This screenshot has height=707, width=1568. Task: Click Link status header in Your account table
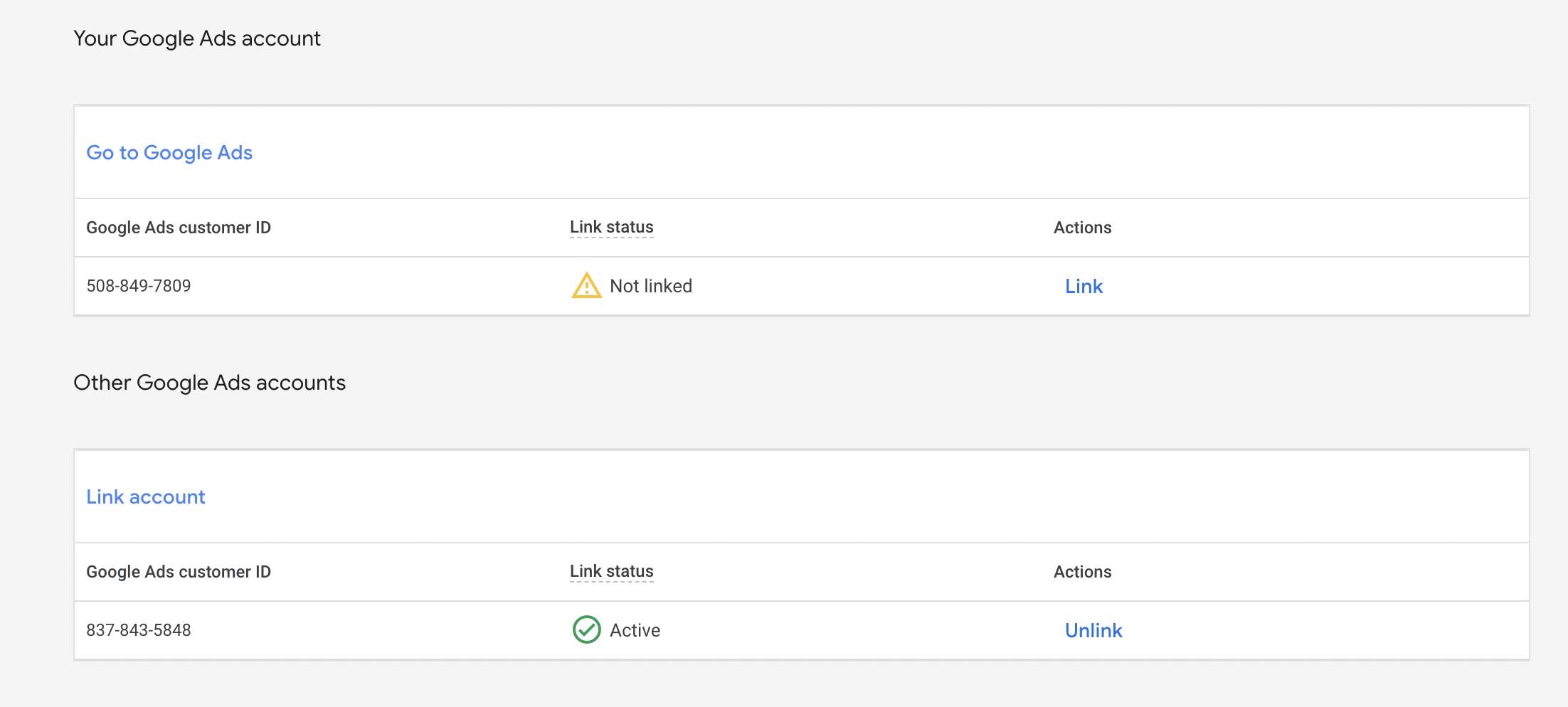[x=612, y=227]
